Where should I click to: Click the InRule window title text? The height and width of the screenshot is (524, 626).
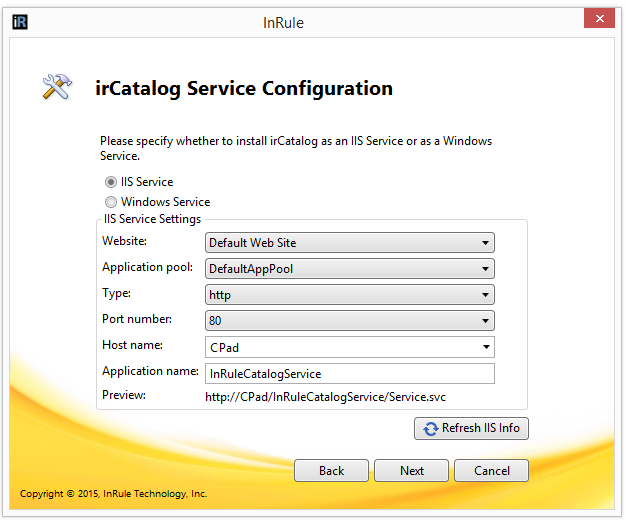coord(283,23)
